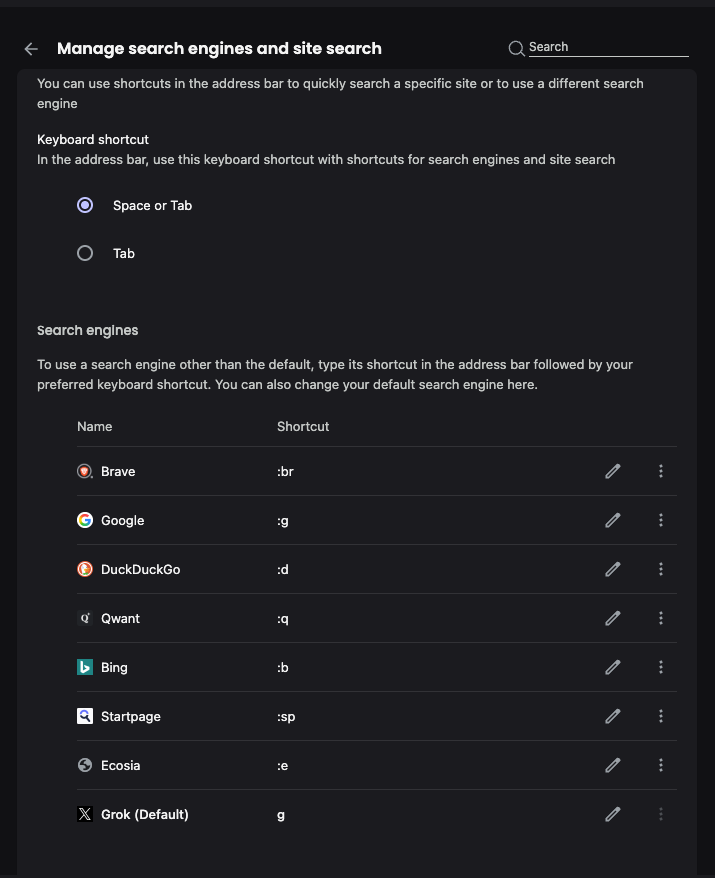The image size is (715, 878).
Task: Edit the Qwant search engine shortcut
Action: coord(613,618)
